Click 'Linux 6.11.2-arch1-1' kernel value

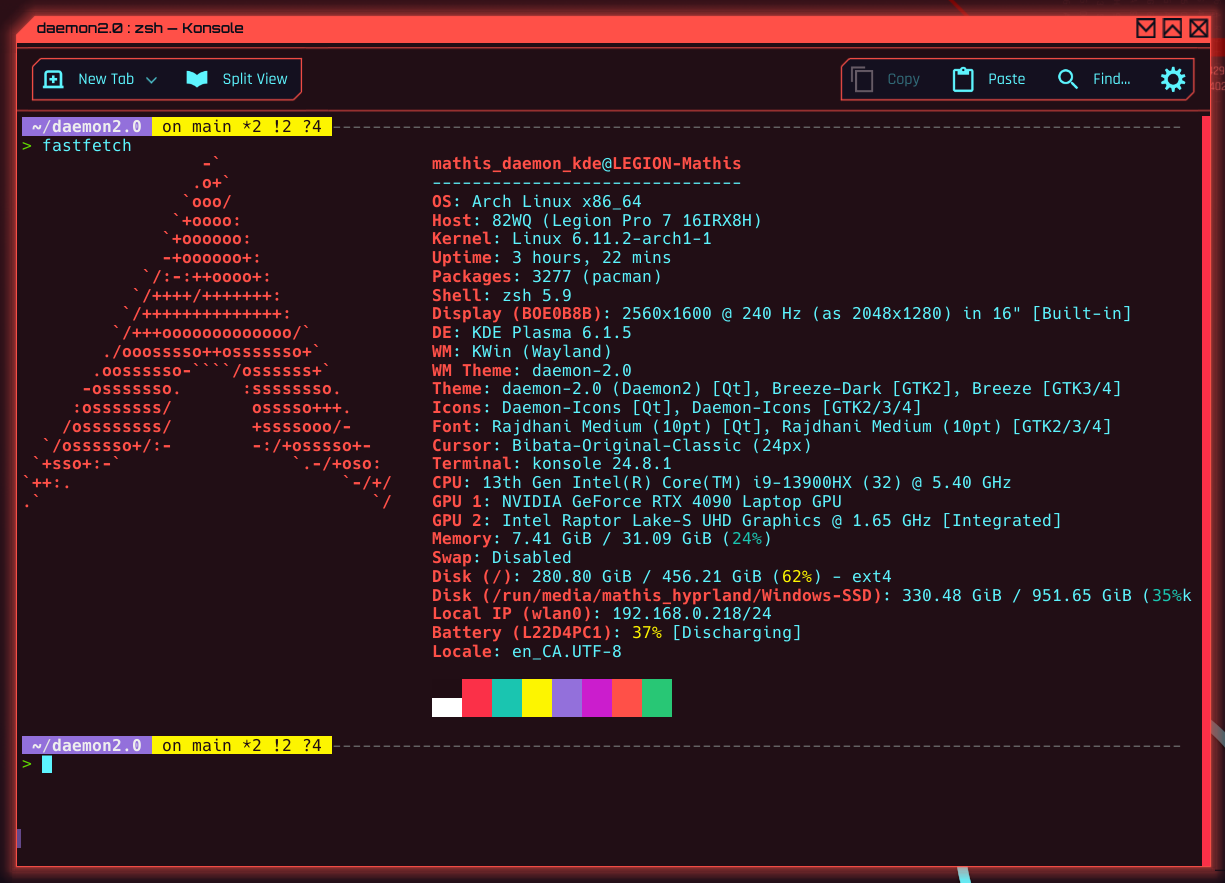612,239
